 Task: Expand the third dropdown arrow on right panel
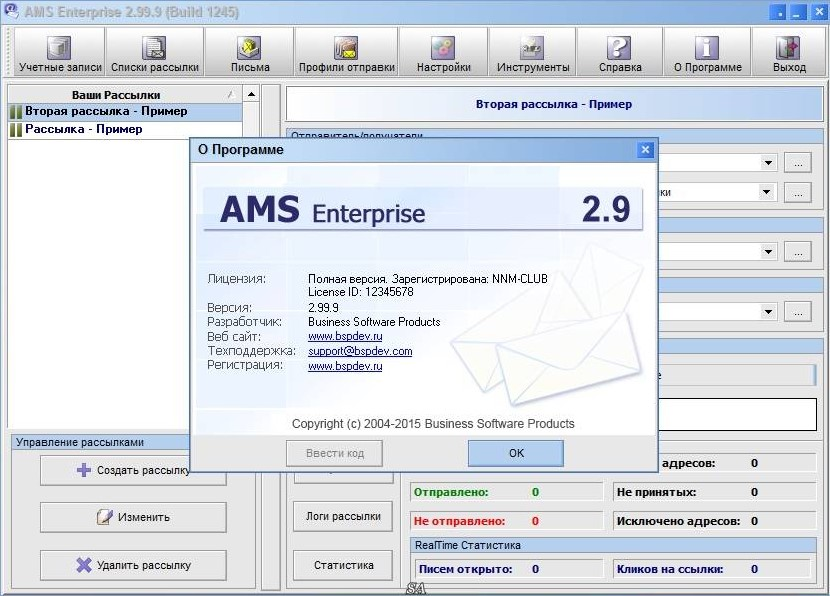768,252
